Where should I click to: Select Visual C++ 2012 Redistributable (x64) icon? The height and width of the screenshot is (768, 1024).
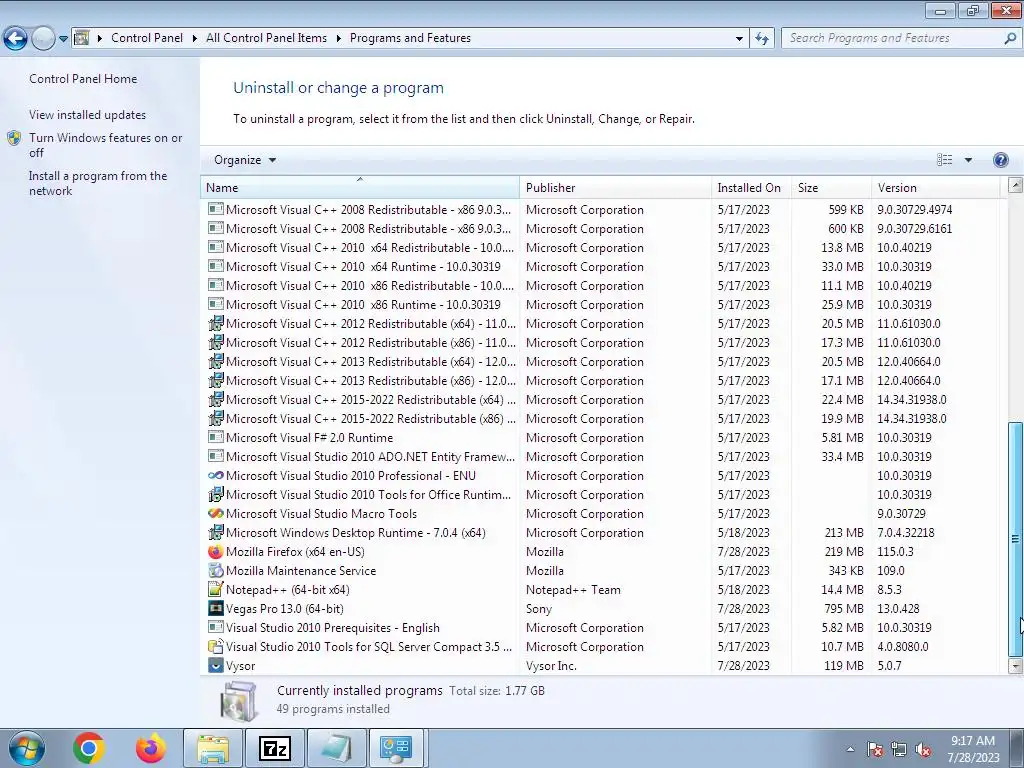216,323
